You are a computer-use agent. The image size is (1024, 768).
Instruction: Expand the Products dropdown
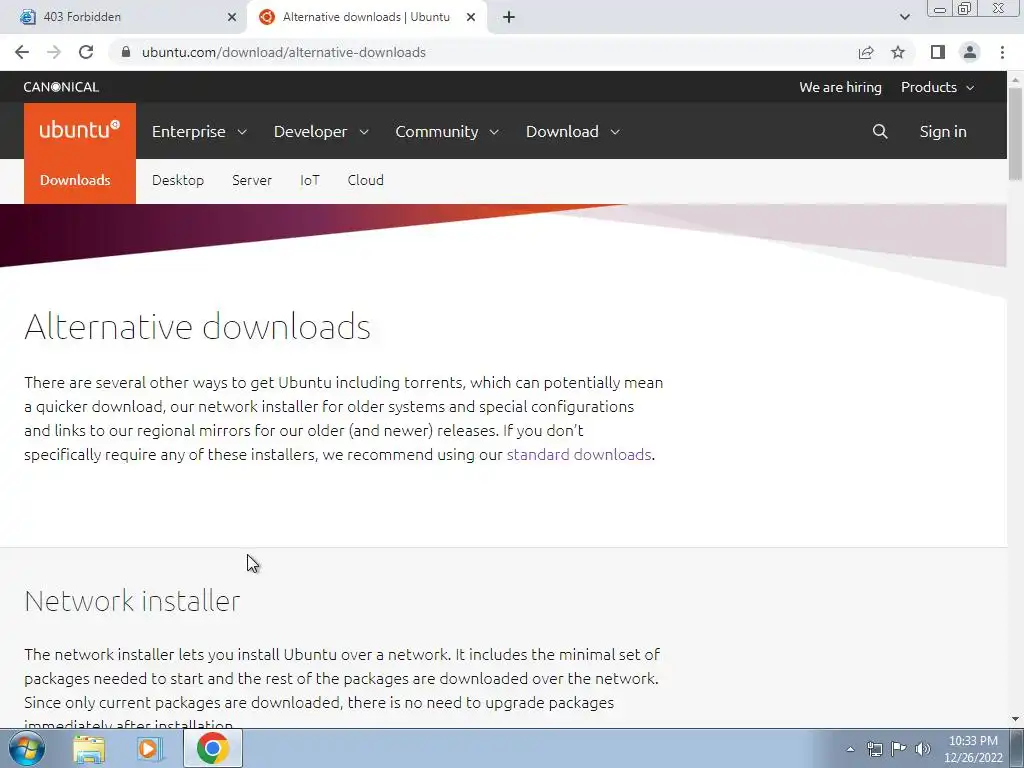(937, 87)
